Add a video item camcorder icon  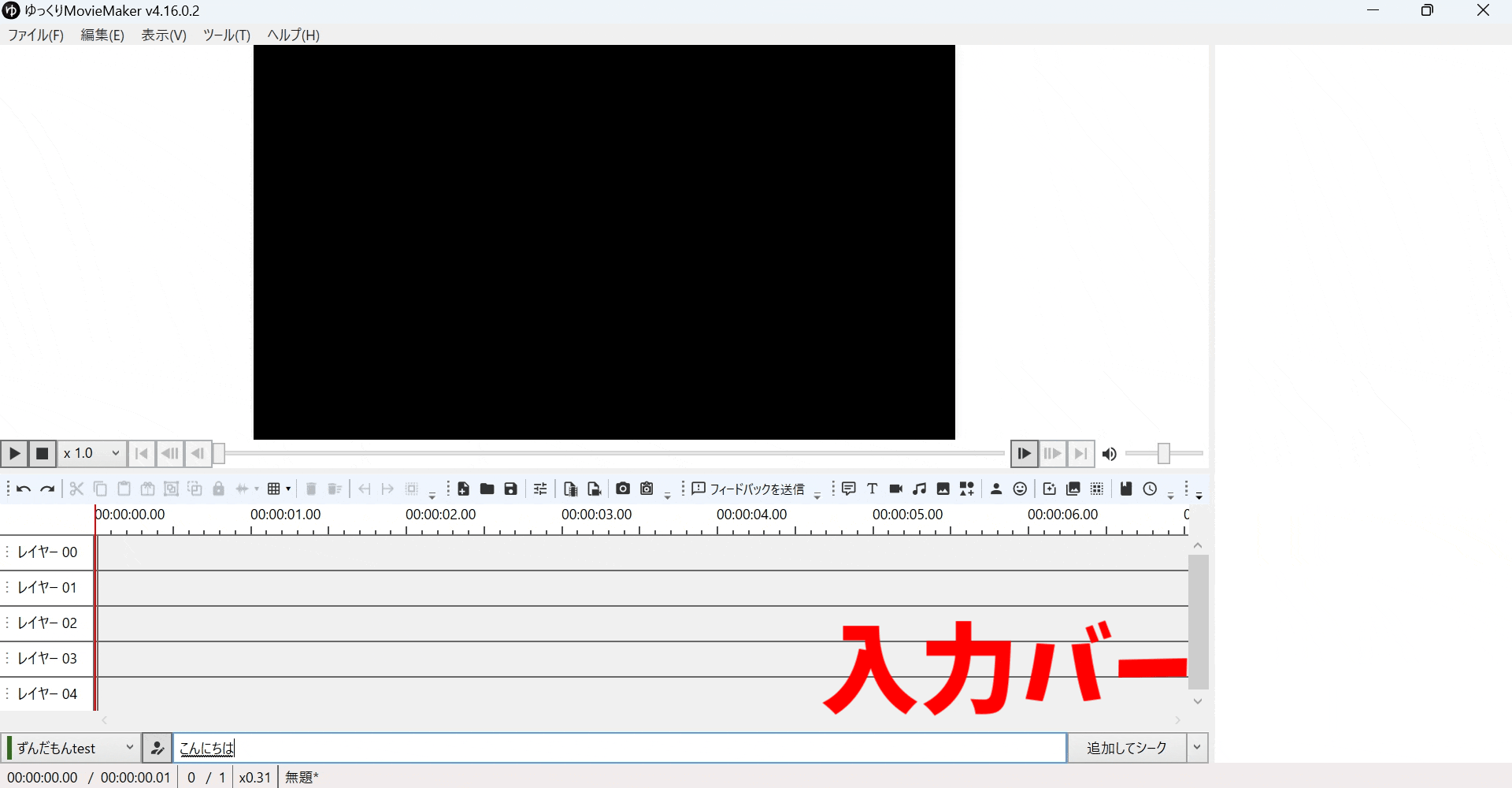tap(895, 489)
